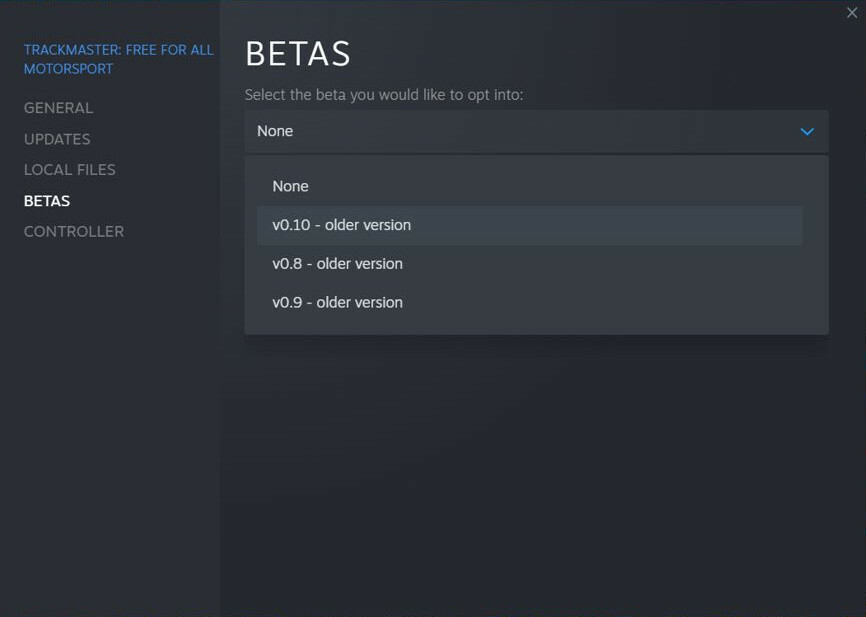Switch to the General tab

[x=58, y=108]
